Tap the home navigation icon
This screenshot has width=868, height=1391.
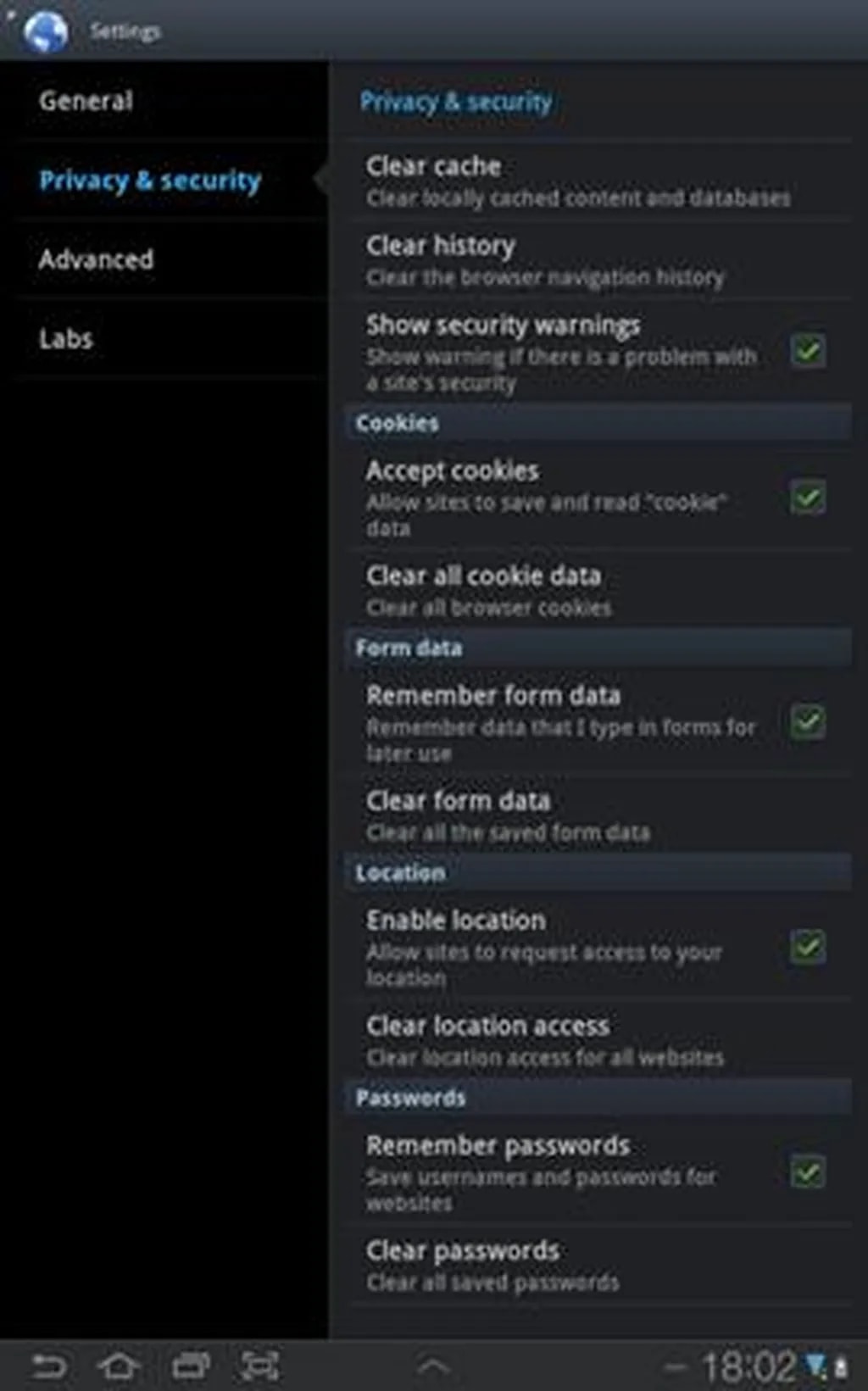(119, 1365)
